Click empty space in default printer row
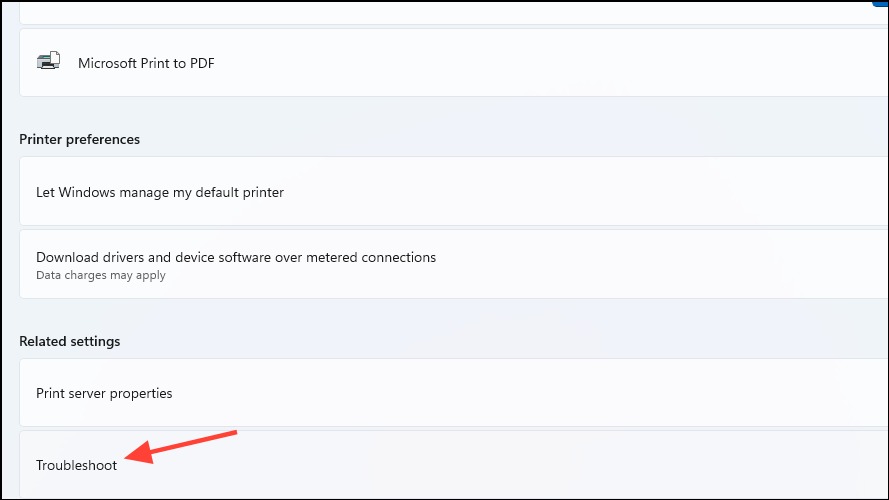Screen dimensions: 889x500 tap(567, 192)
